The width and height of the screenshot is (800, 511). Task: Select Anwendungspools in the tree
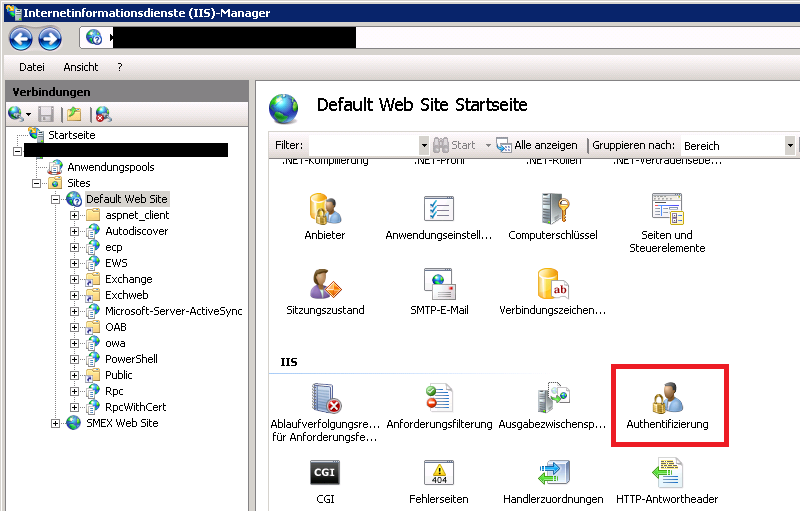point(110,167)
